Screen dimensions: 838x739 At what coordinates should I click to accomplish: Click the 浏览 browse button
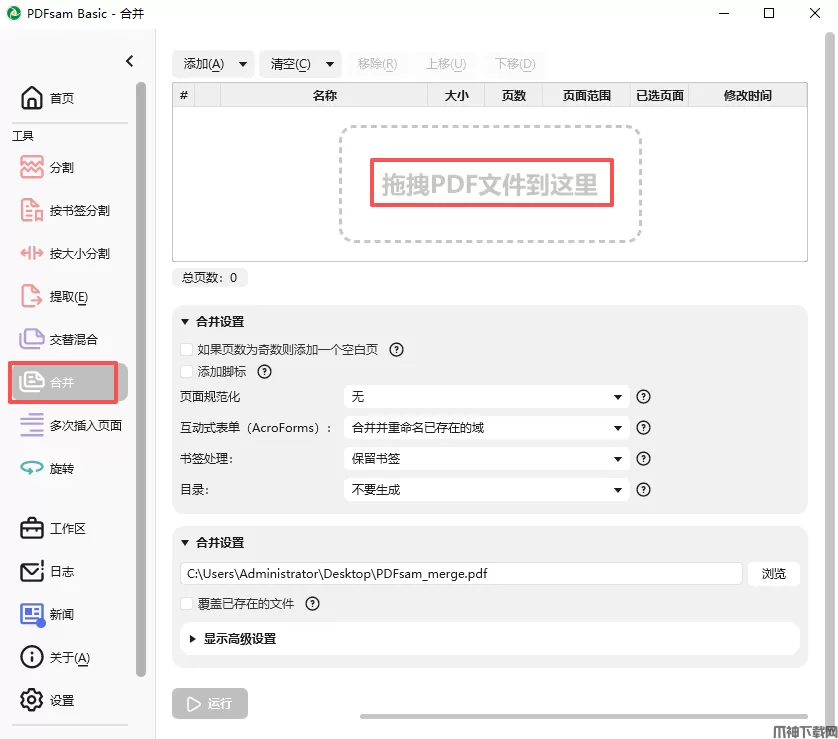pyautogui.click(x=774, y=574)
